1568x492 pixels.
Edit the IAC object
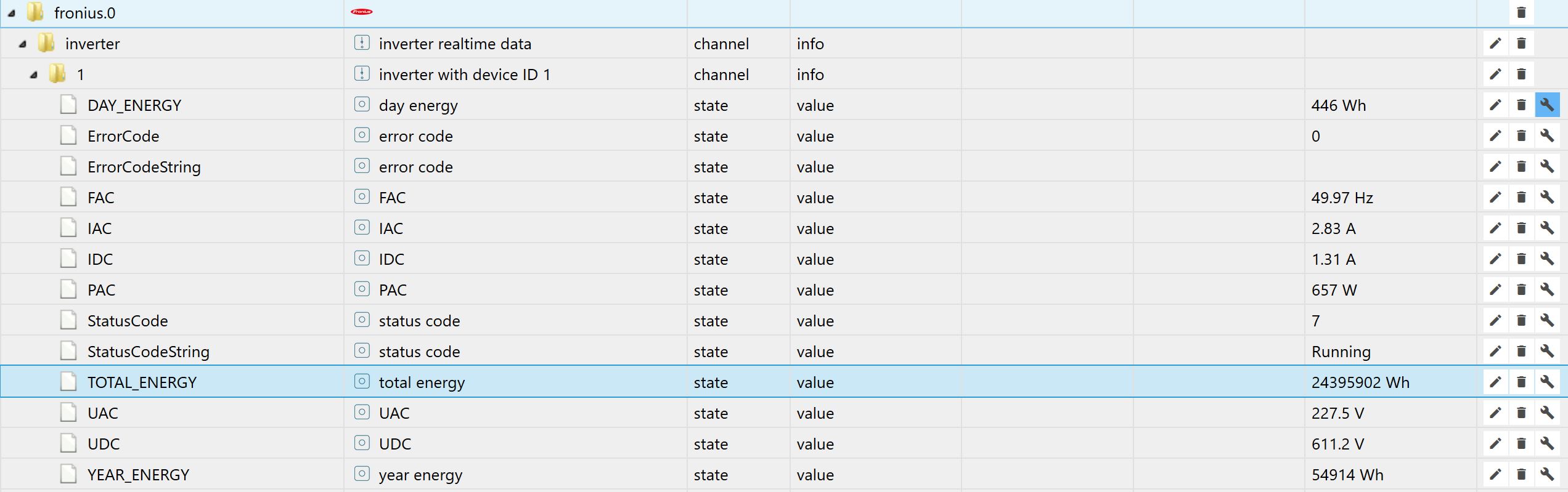1495,228
